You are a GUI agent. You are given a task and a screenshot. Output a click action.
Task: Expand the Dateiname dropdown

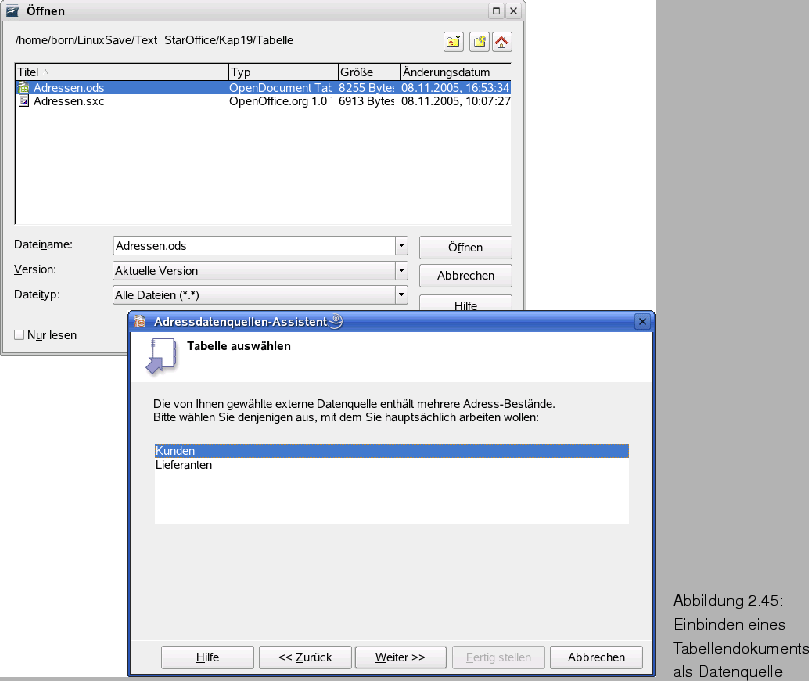pyautogui.click(x=401, y=246)
